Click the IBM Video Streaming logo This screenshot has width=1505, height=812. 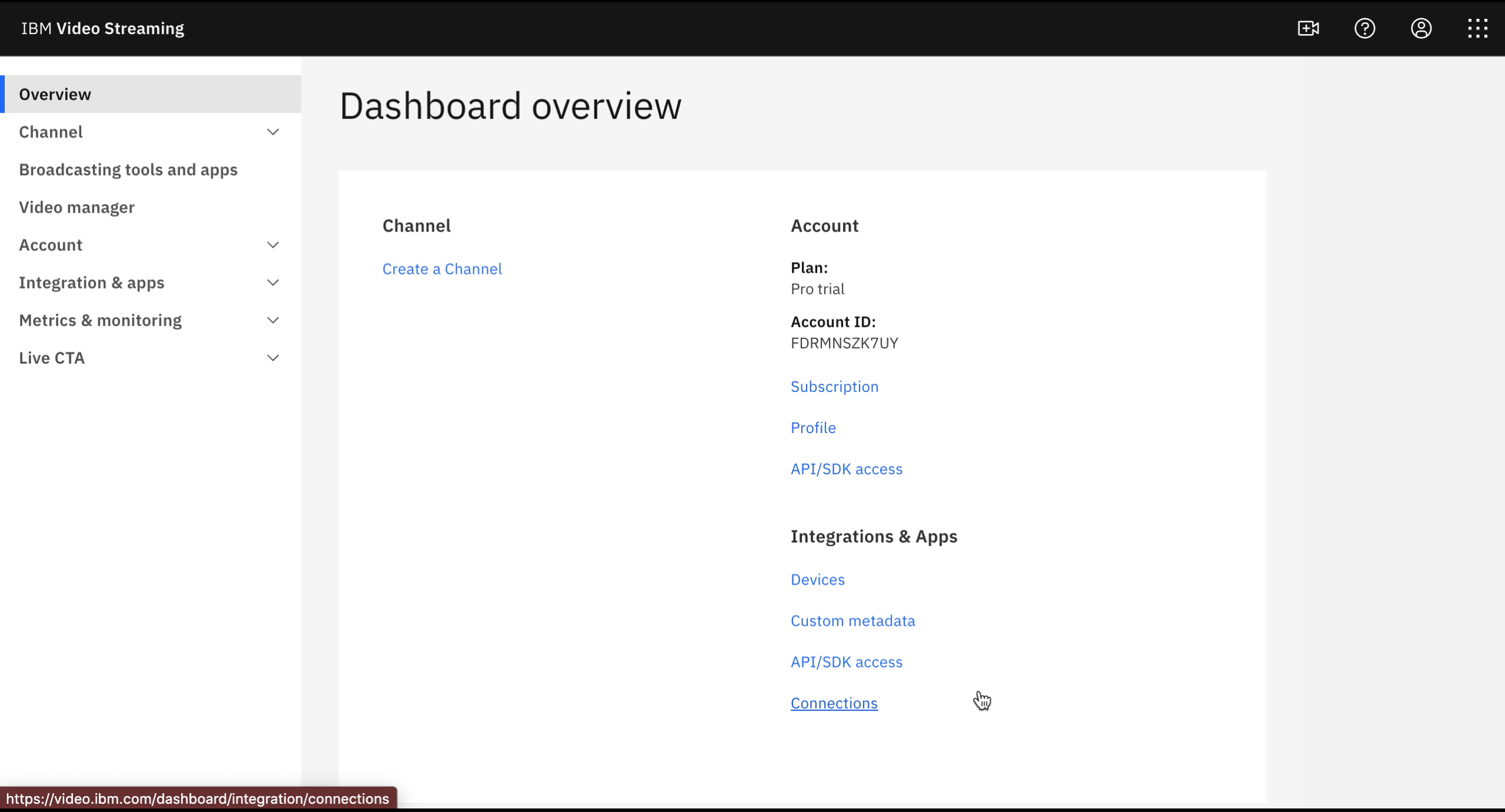[x=103, y=28]
